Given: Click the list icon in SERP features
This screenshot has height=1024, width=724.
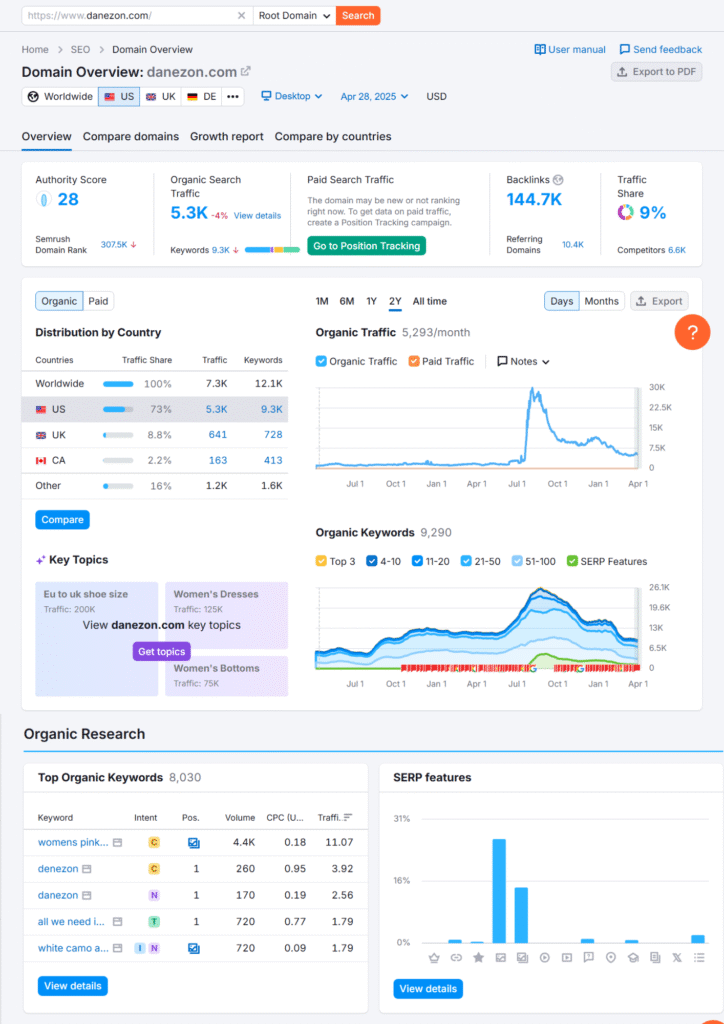Looking at the screenshot, I should pyautogui.click(x=699, y=957).
